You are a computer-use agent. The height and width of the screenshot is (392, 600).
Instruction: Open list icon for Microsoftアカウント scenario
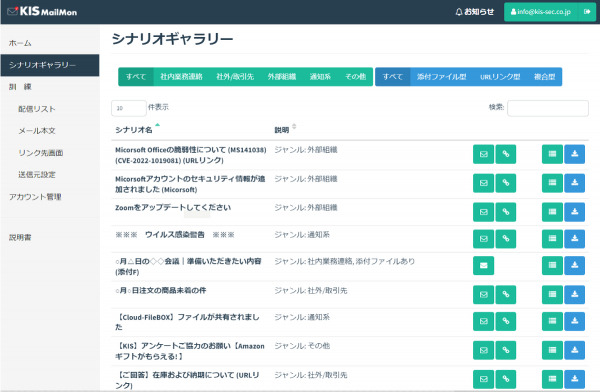(x=552, y=183)
